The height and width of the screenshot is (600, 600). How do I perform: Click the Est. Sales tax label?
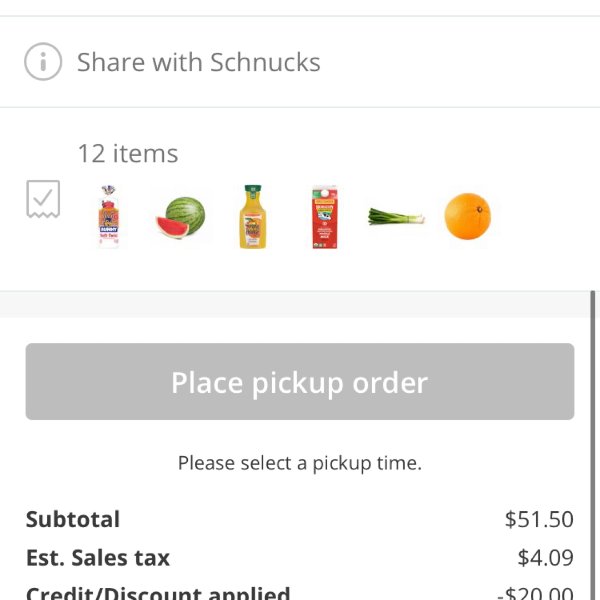pyautogui.click(x=98, y=558)
